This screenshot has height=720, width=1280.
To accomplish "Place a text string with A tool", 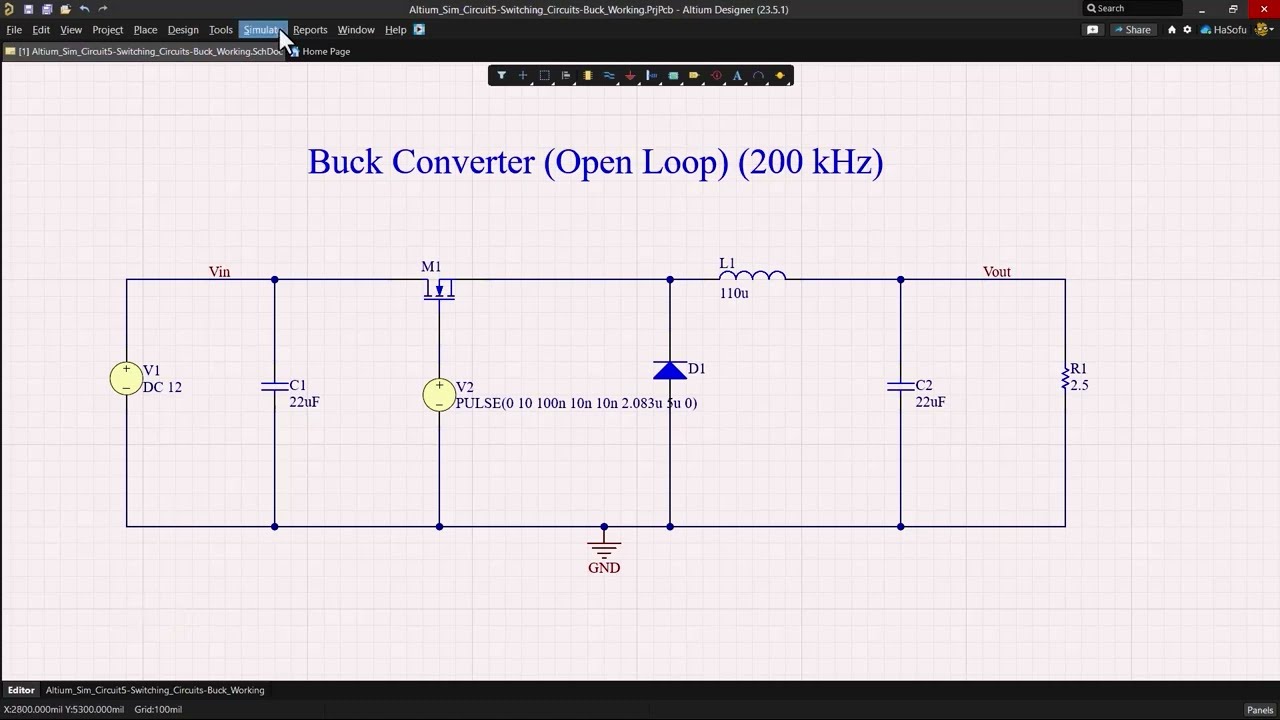I will point(737,75).
